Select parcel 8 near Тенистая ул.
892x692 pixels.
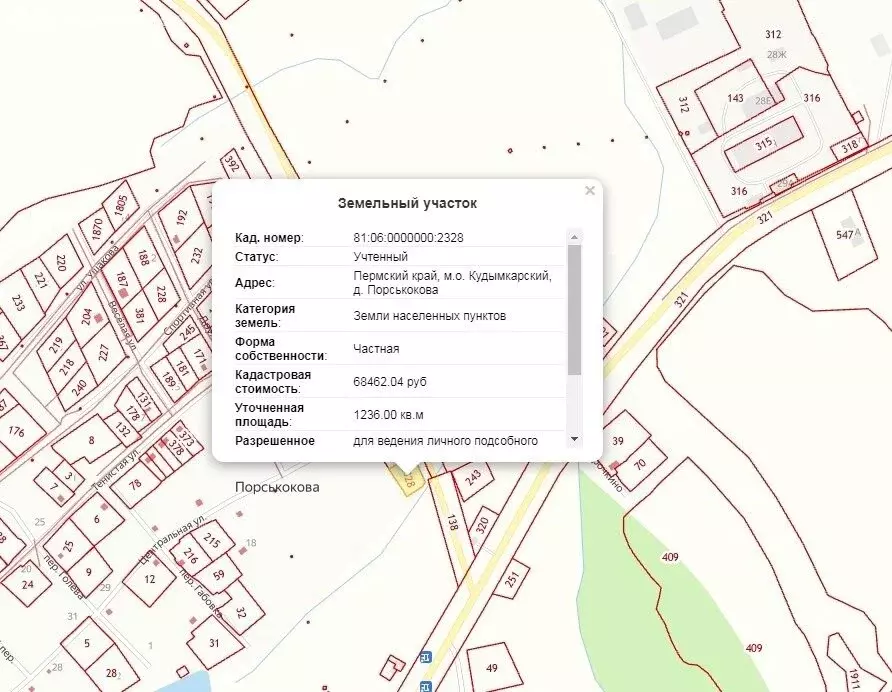[x=91, y=440]
